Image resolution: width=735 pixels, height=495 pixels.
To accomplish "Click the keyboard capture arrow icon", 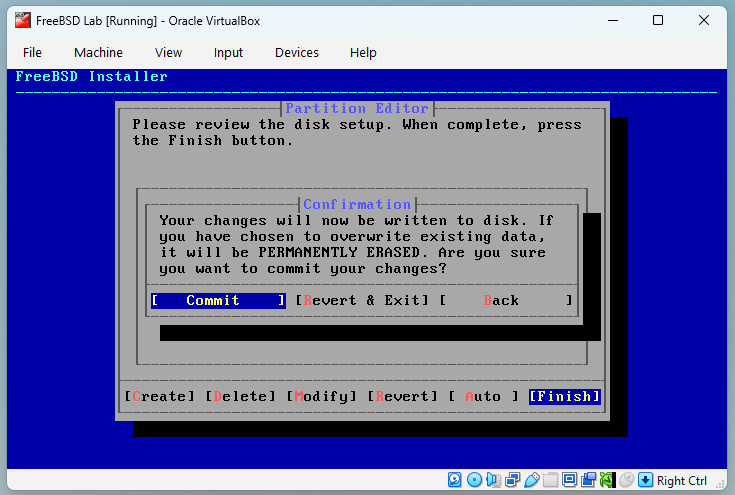I will (x=645, y=480).
